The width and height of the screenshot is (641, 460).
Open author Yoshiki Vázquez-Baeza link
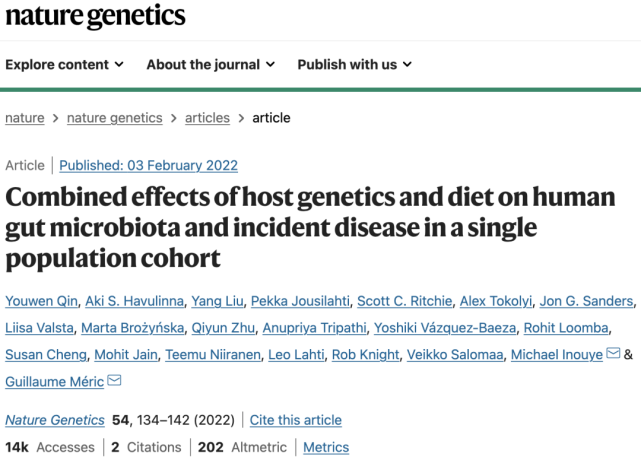445,328
